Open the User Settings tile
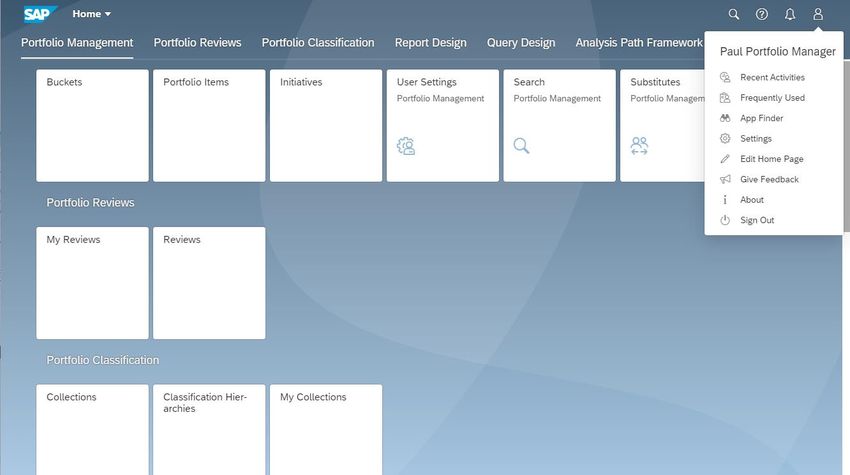 coord(443,125)
